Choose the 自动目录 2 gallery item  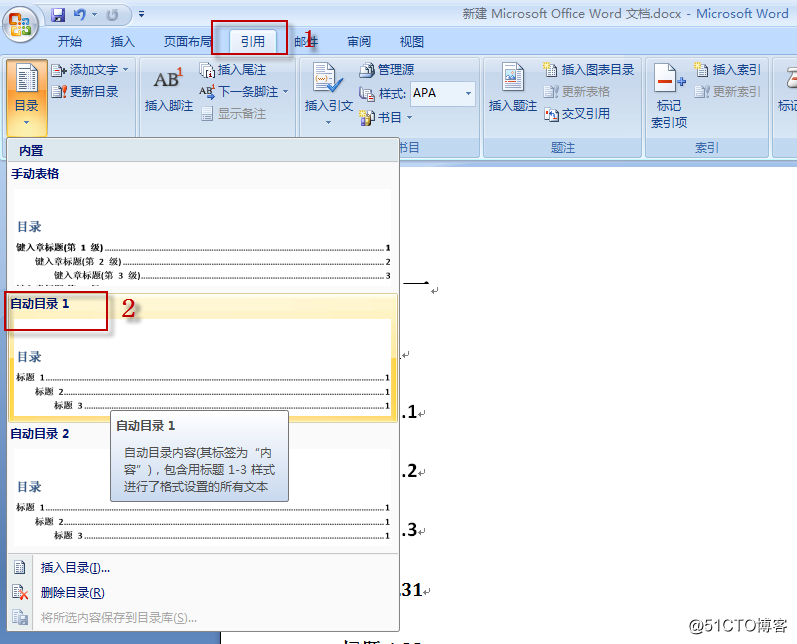tap(202, 487)
